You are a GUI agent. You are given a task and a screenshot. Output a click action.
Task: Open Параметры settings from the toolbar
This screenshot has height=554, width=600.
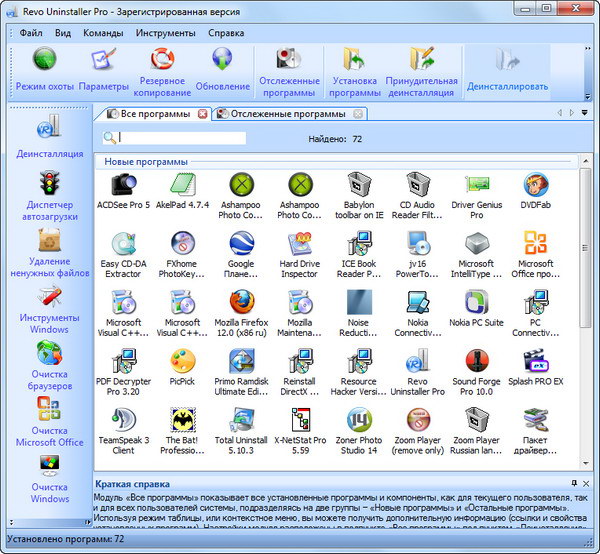(104, 62)
